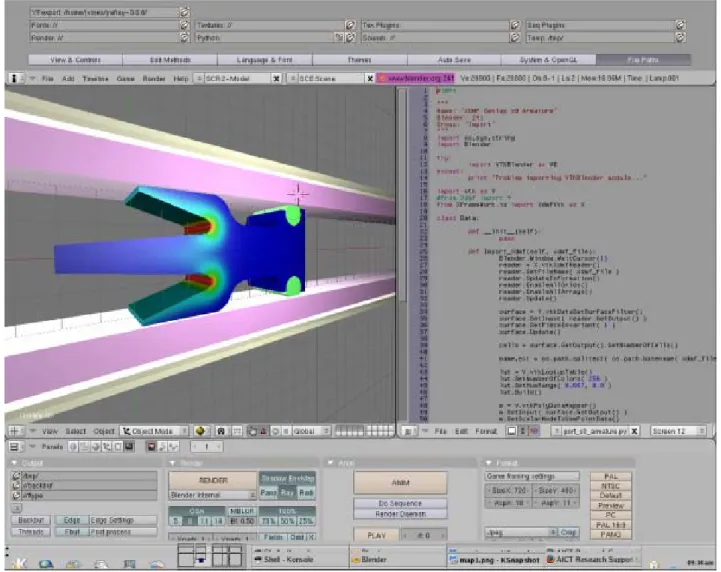The width and height of the screenshot is (721, 572).
Task: Select the rotate manipulator circle icon
Action: click(275, 431)
